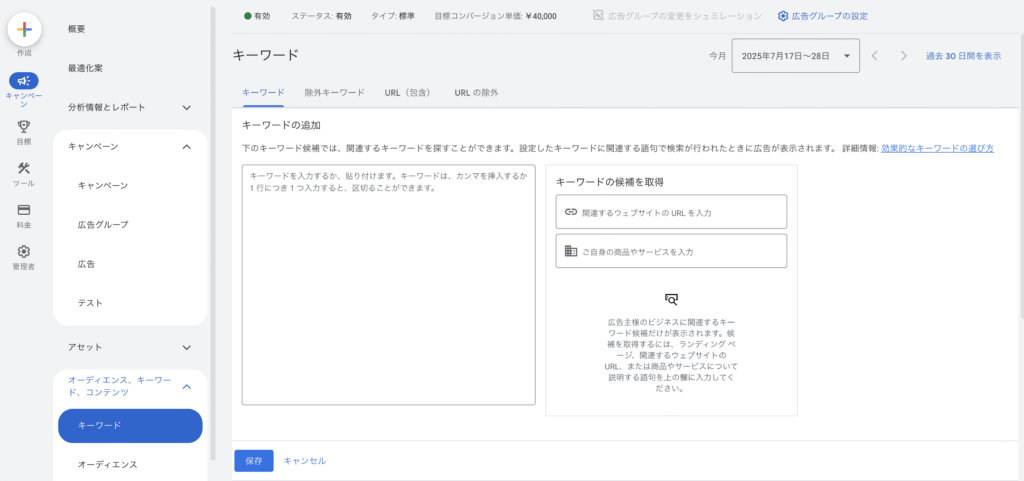Click the タイプ: 標準 text

pyautogui.click(x=392, y=16)
